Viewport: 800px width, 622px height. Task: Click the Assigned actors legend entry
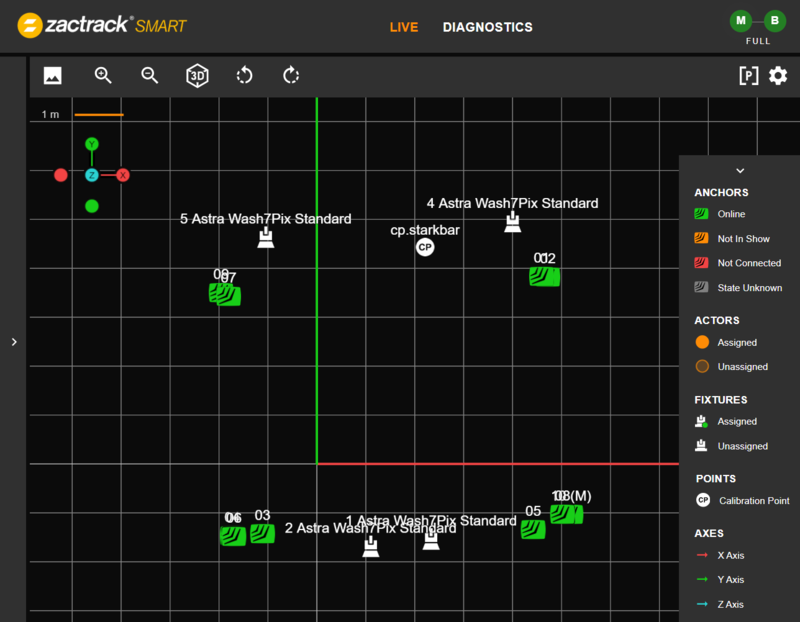tap(726, 342)
